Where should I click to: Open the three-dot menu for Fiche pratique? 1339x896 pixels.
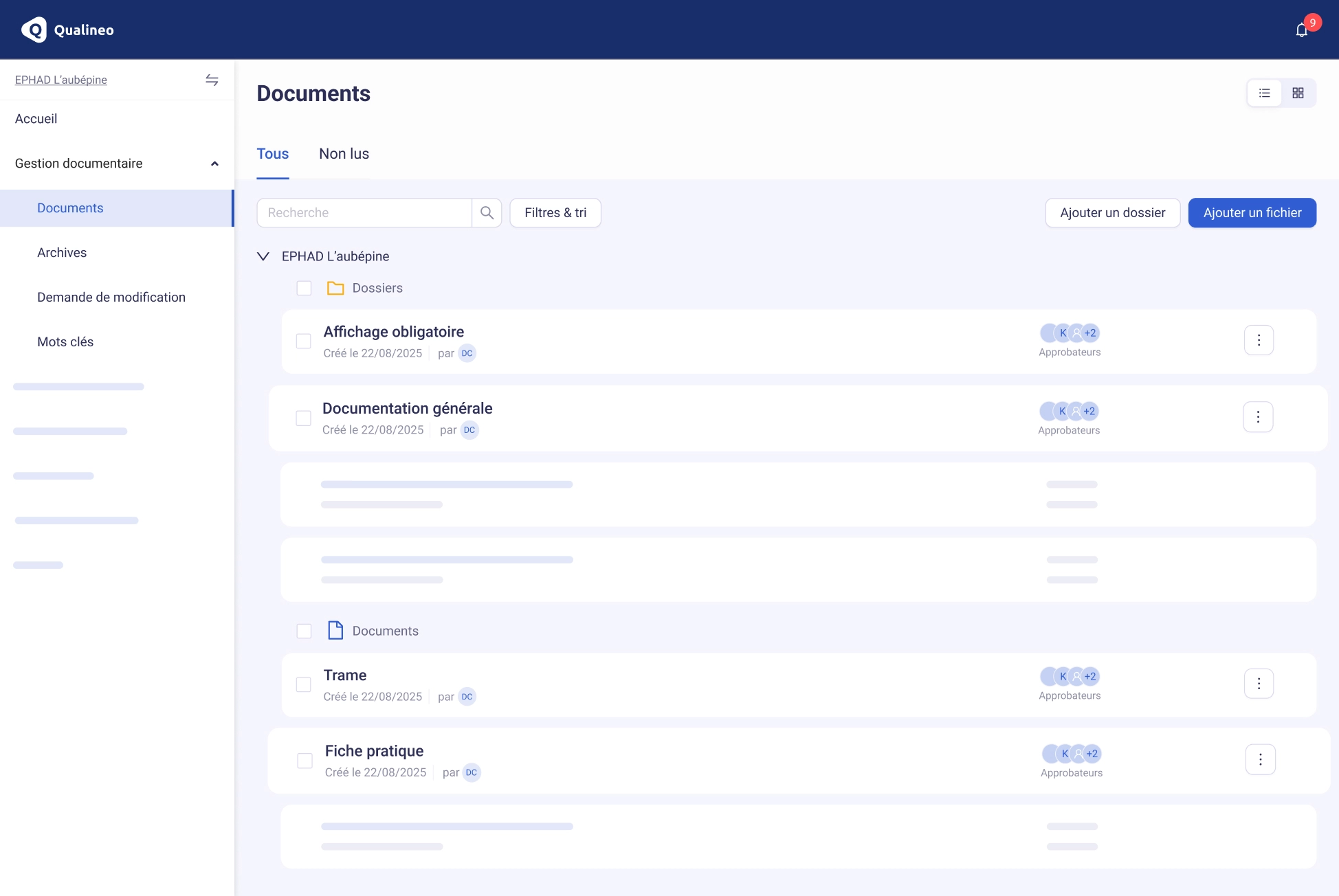pyautogui.click(x=1260, y=759)
